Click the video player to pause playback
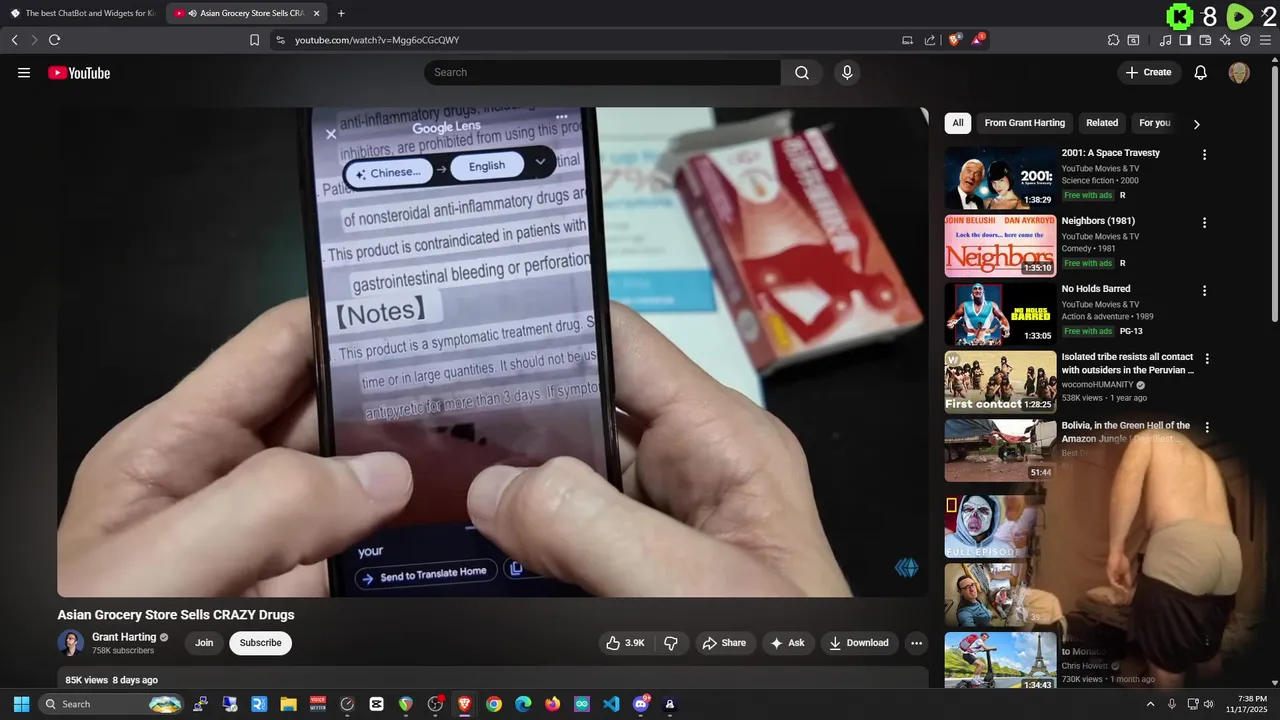Image resolution: width=1280 pixels, height=720 pixels. point(492,352)
